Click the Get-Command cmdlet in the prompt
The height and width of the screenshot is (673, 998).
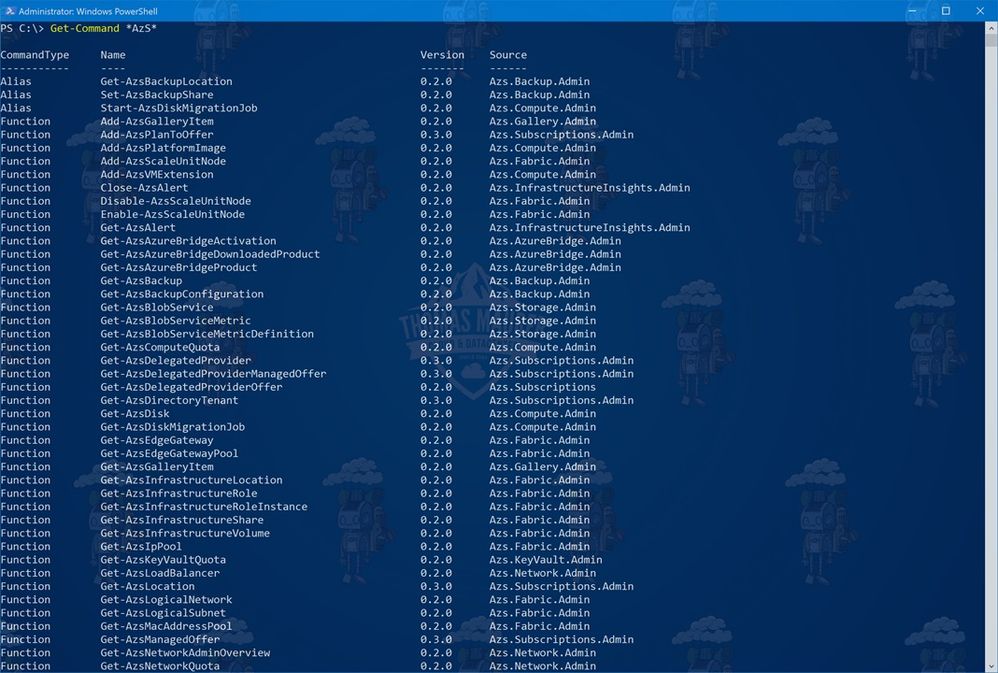pos(85,29)
